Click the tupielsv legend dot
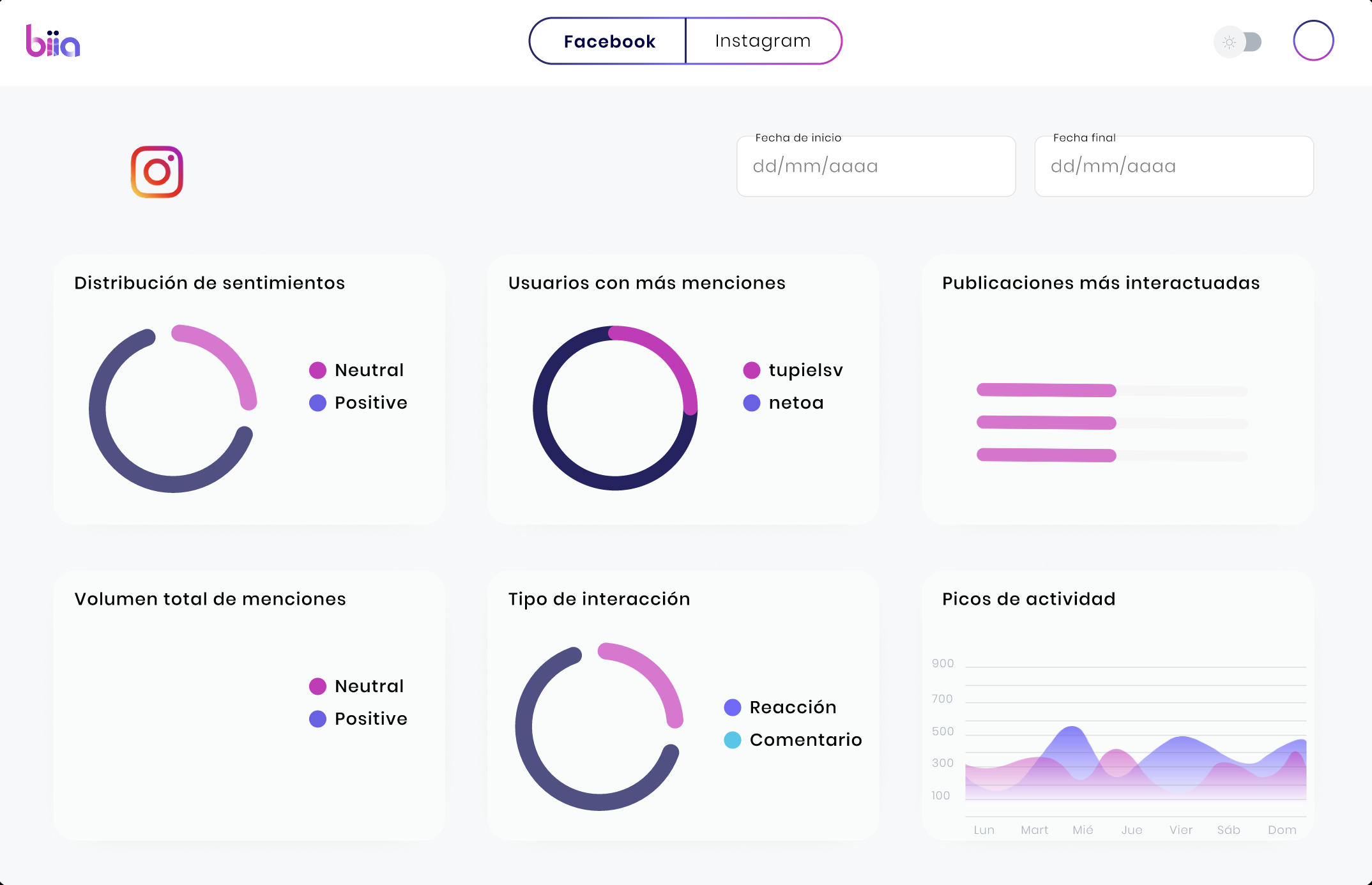The width and height of the screenshot is (1372, 885). pyautogui.click(x=752, y=370)
